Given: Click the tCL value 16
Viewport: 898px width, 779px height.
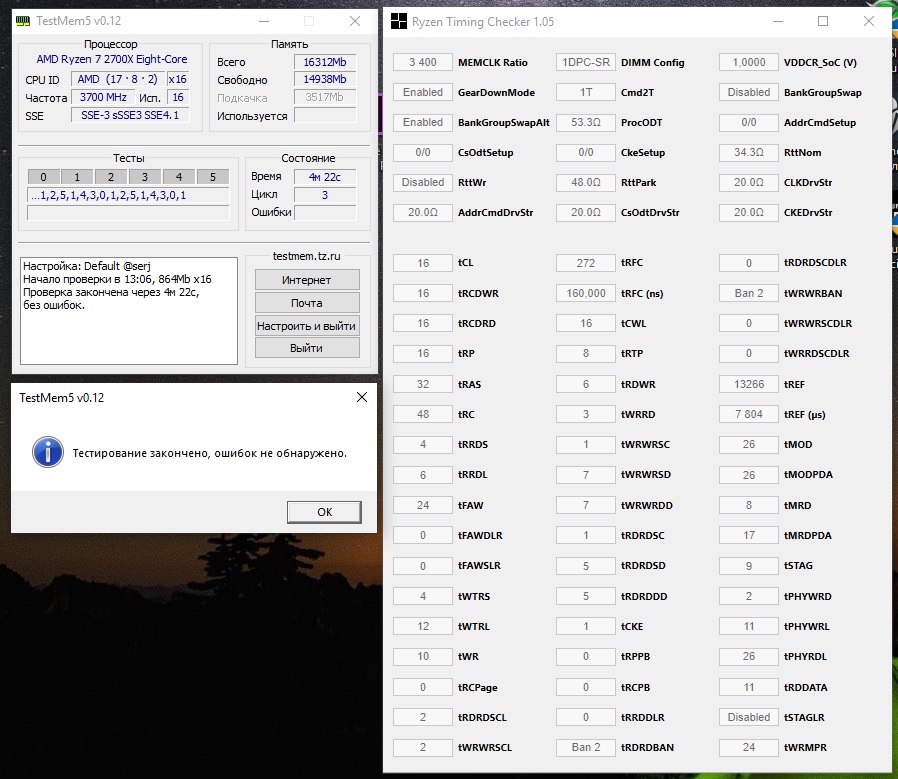Looking at the screenshot, I should click(x=423, y=263).
